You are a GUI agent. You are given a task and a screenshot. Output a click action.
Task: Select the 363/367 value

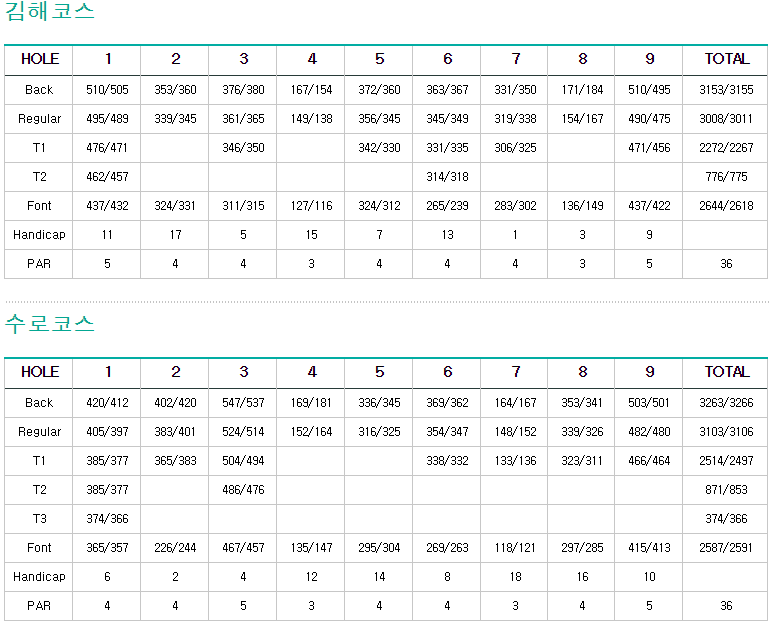(447, 90)
